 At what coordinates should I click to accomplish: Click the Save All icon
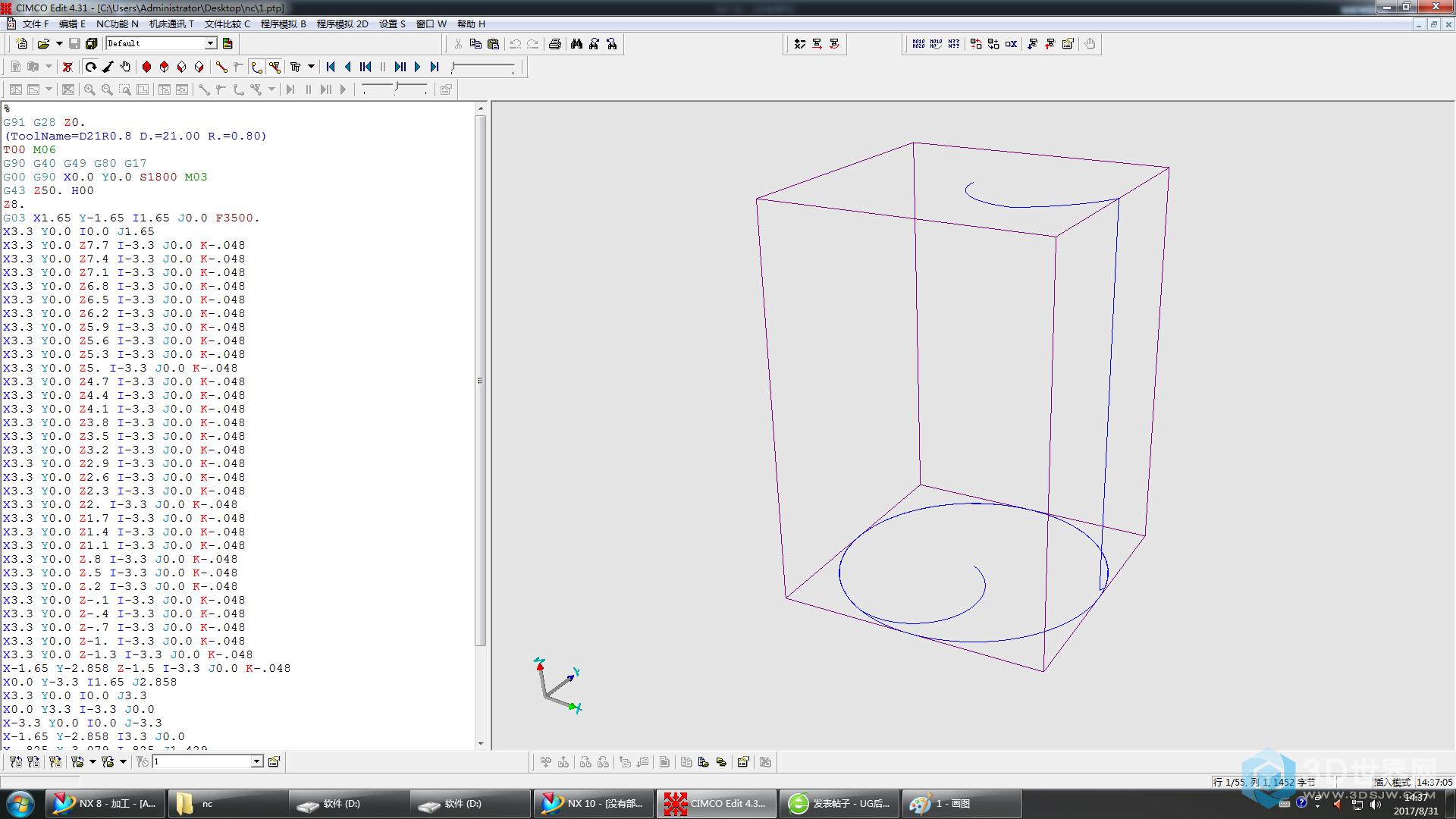[x=92, y=44]
